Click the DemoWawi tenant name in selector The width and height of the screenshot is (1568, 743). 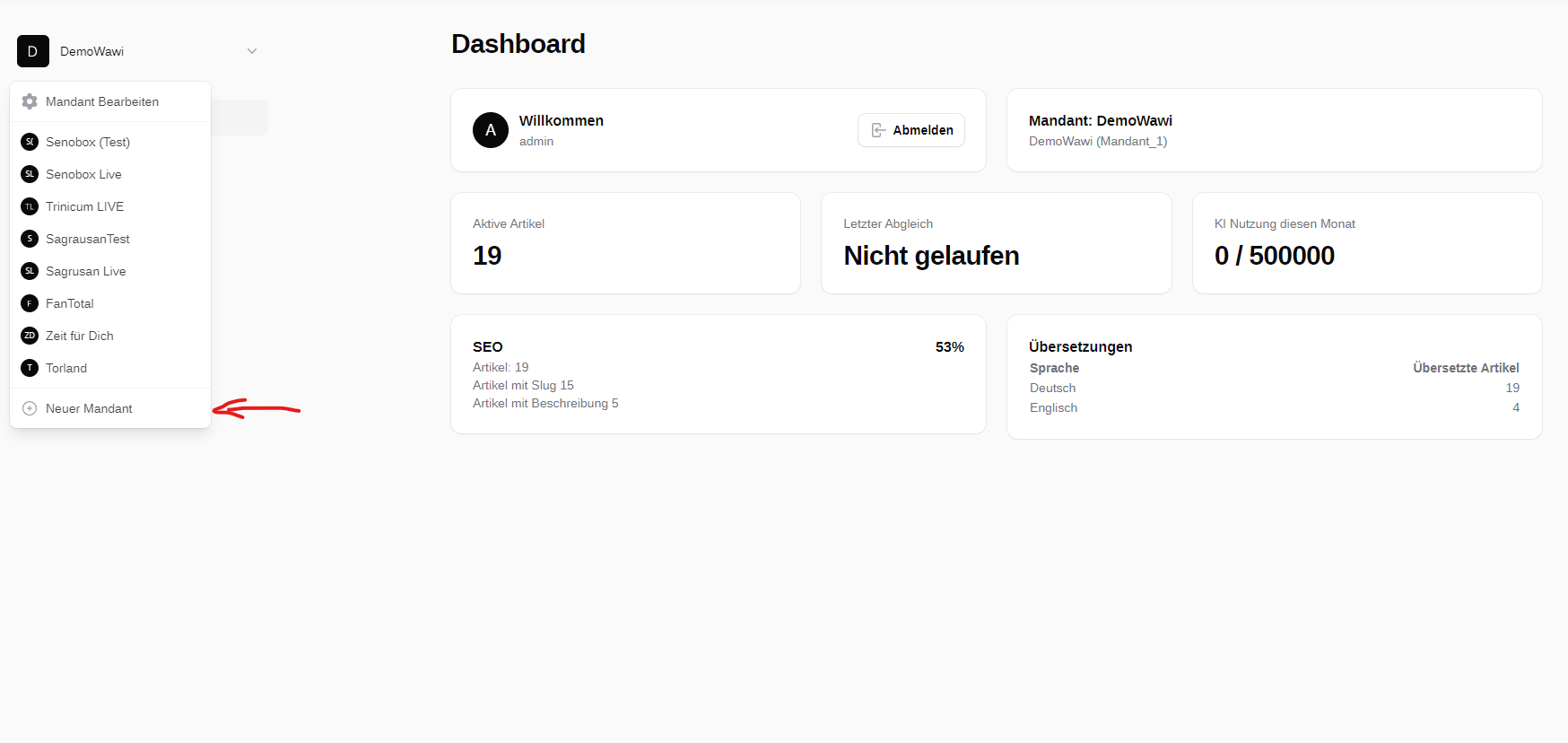pos(92,51)
